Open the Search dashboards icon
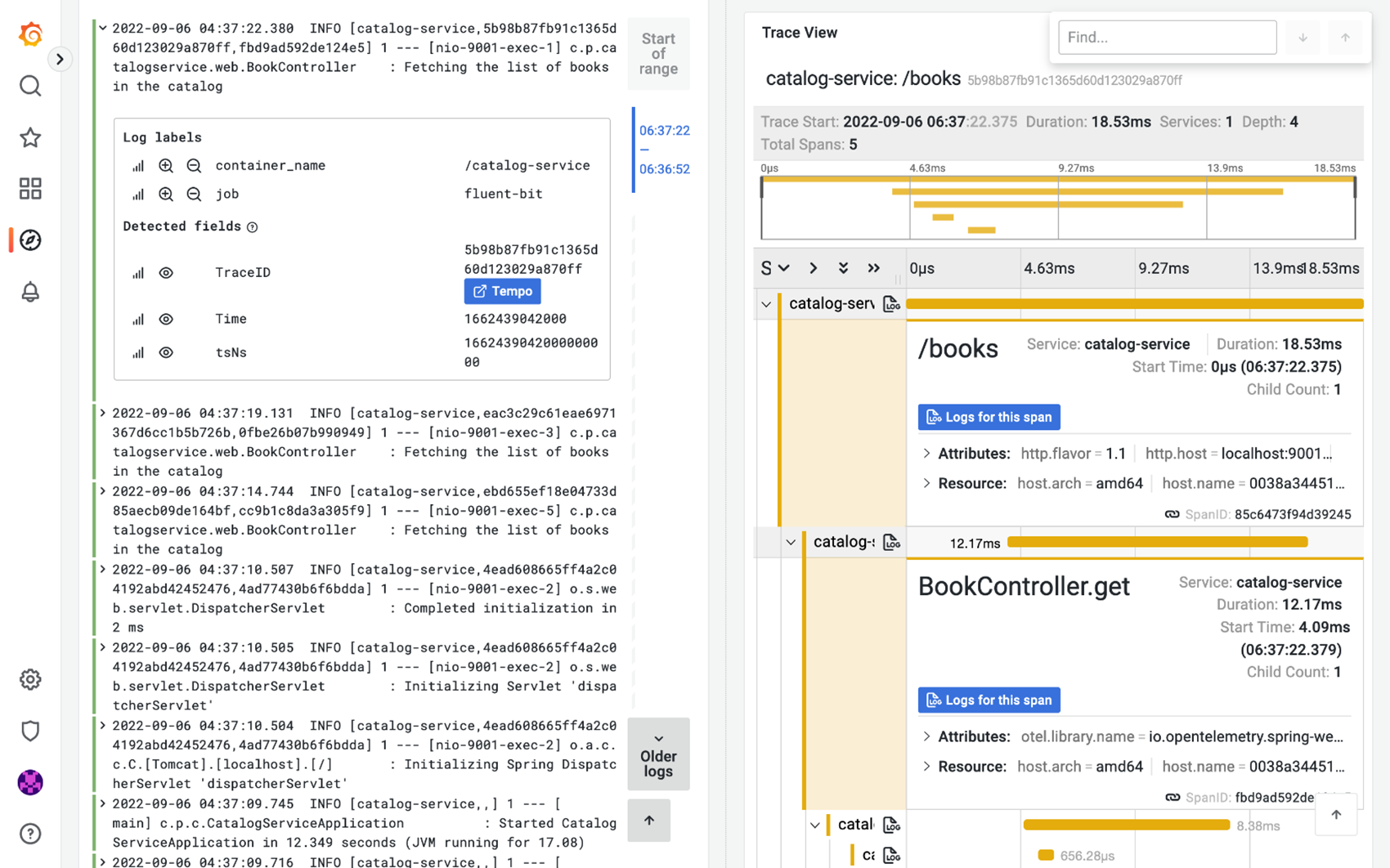 pos(30,86)
